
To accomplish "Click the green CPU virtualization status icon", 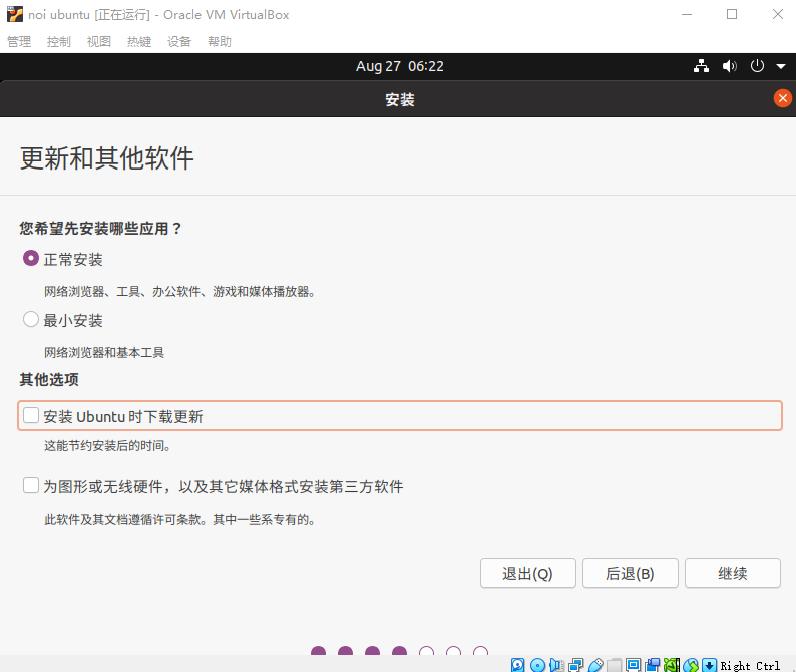I will (x=672, y=665).
